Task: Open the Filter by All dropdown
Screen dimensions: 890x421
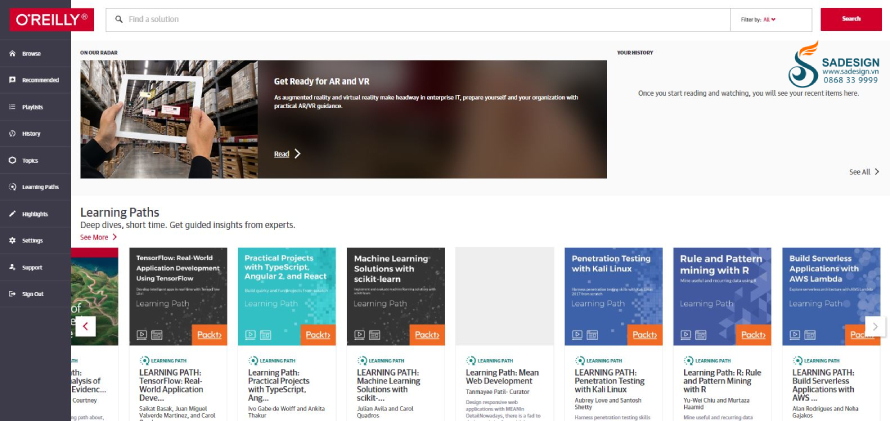Action: point(771,20)
